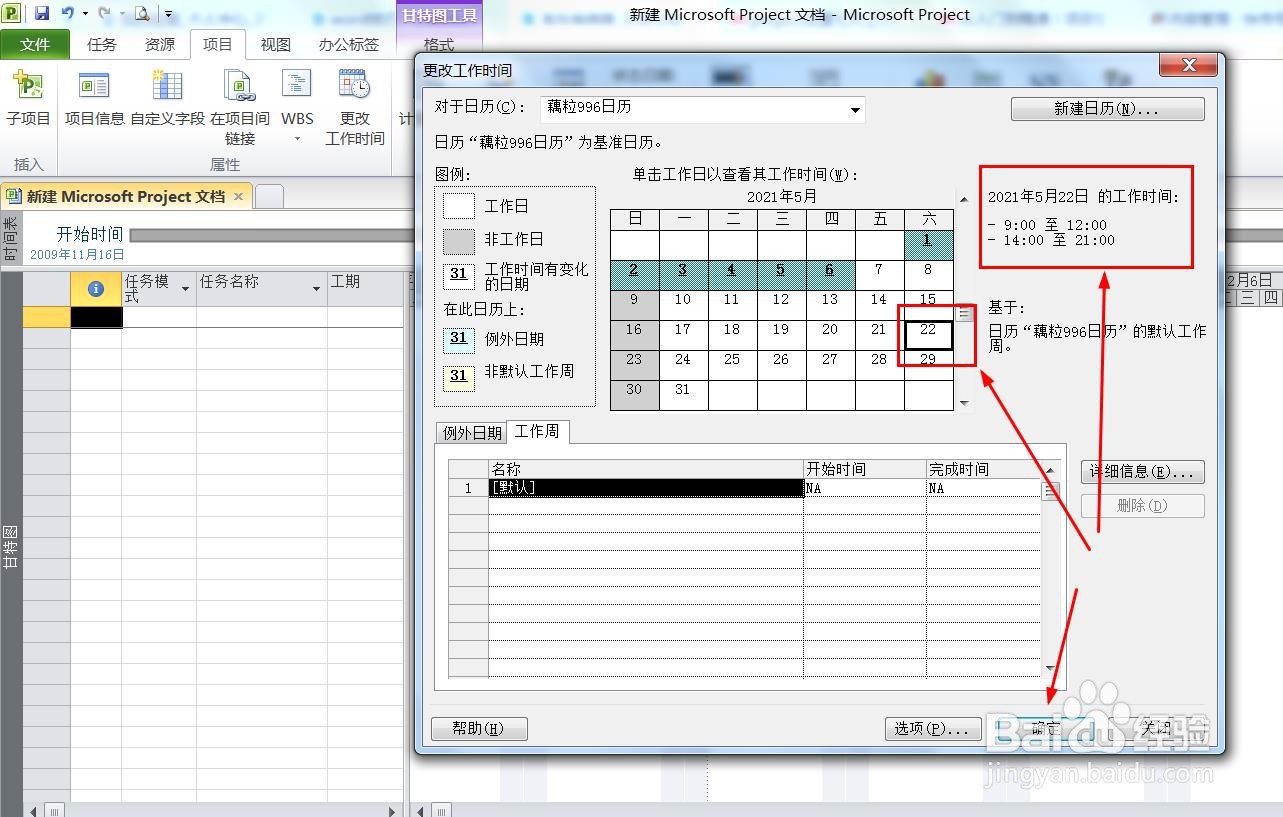Close the 更改工作时间 dialog window
Viewport: 1283px width, 817px height.
click(1189, 65)
